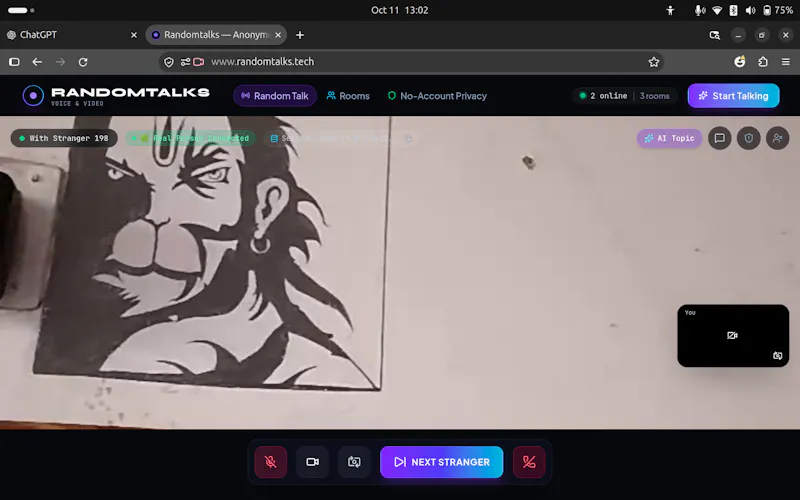Click the Randomtalks logo
Image resolution: width=800 pixels, height=500 pixels.
click(x=116, y=96)
